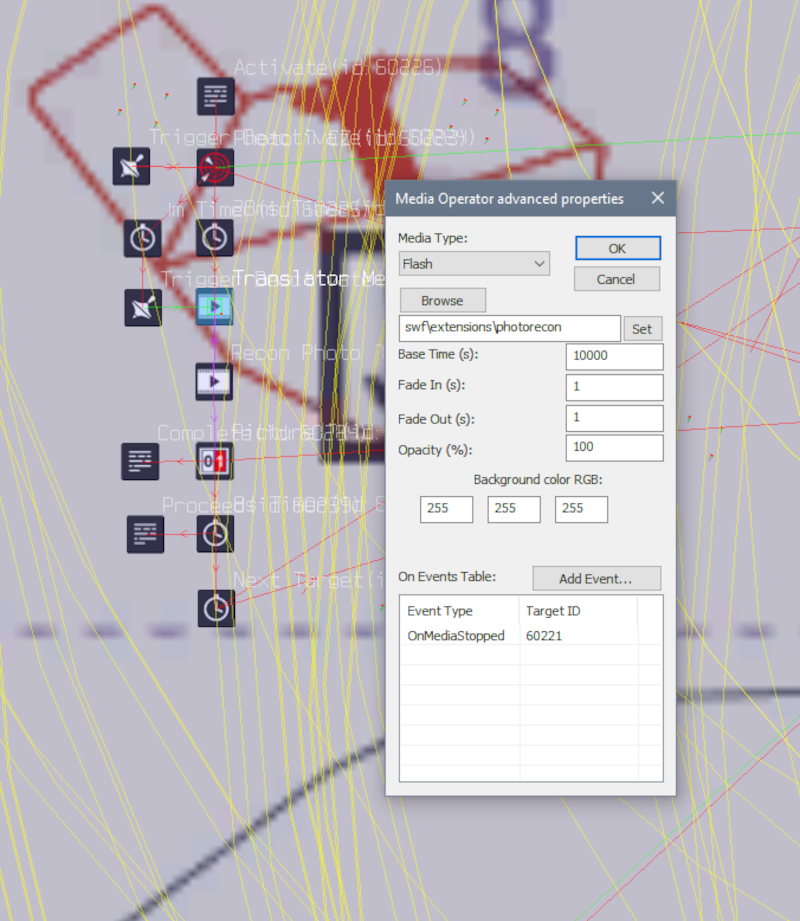Select the satellite dish node beside the target
The width and height of the screenshot is (800, 921).
click(131, 166)
